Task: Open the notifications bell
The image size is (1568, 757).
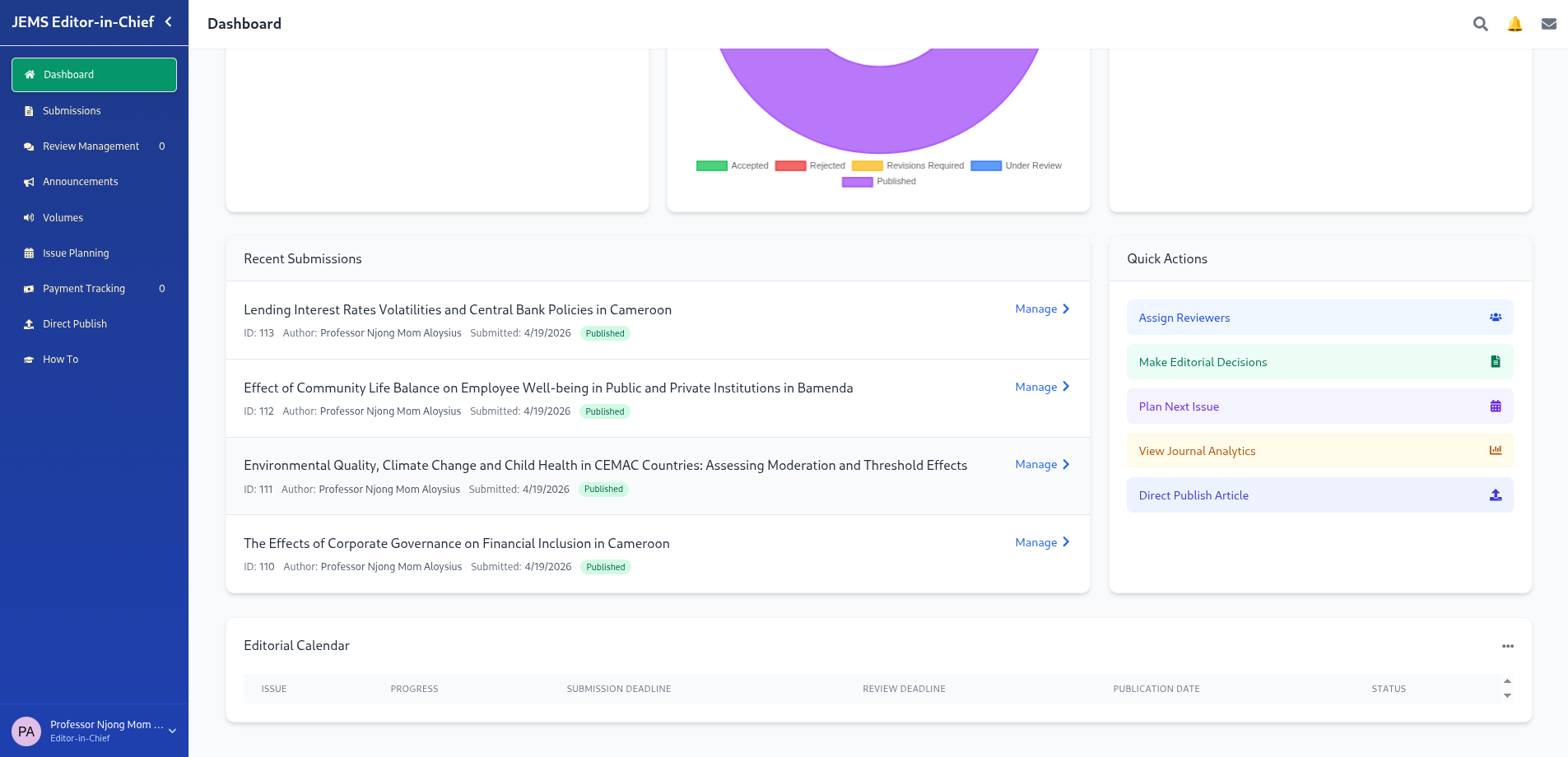Action: [x=1514, y=24]
